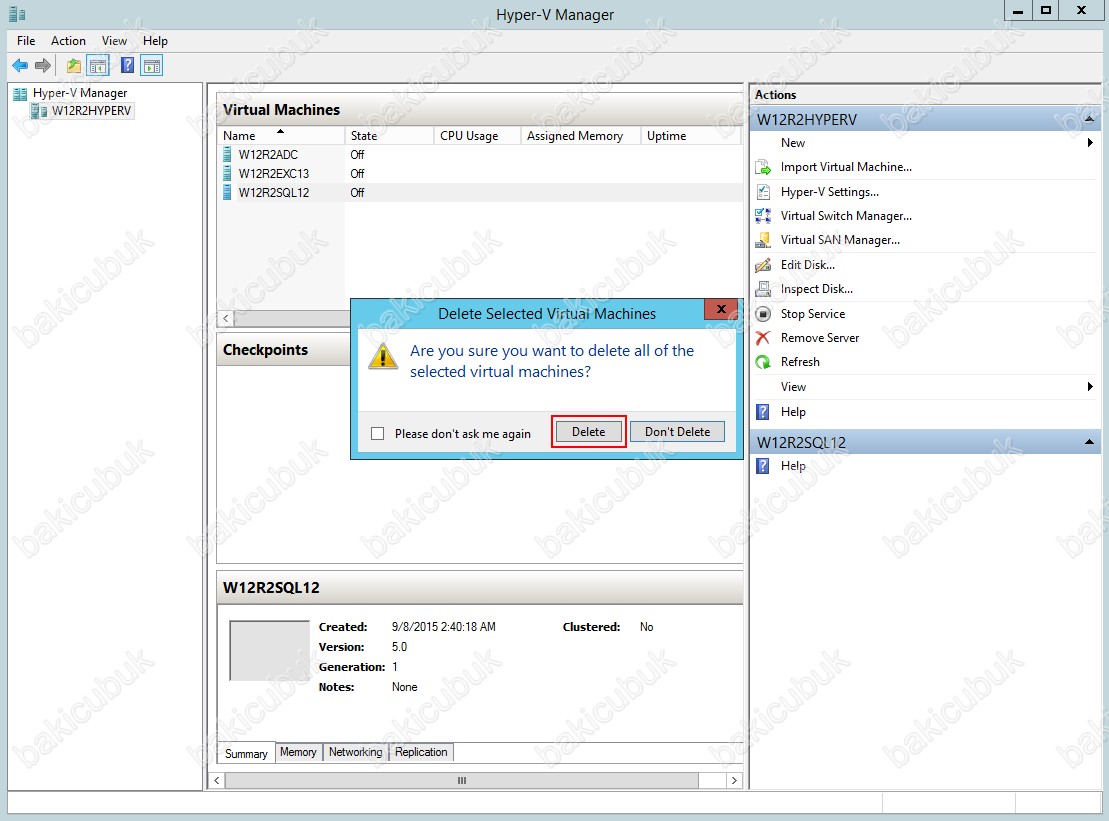1109x821 pixels.
Task: Click the Hyper-V Settings... action link
Action: [x=830, y=192]
